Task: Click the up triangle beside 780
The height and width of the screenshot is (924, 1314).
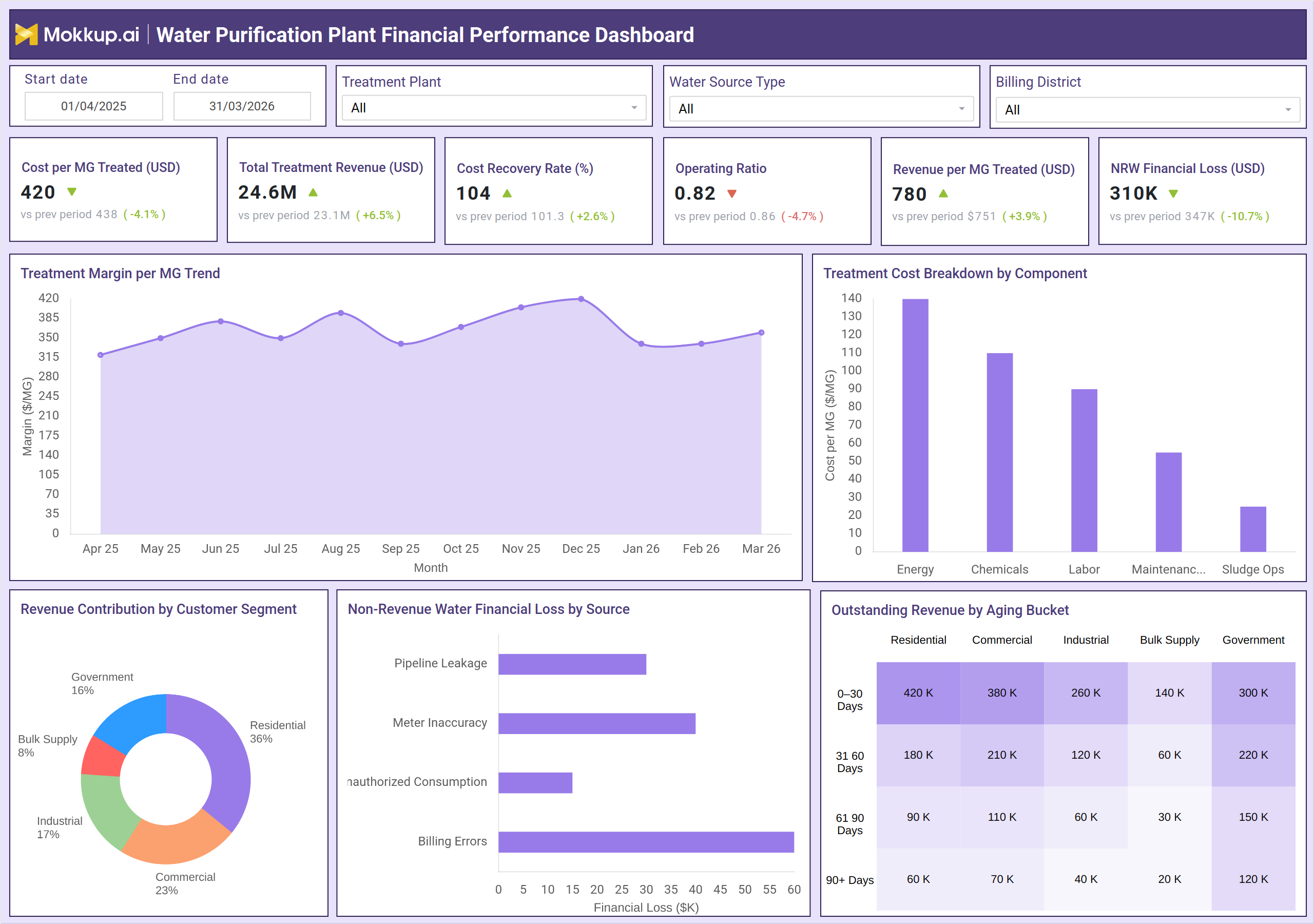Action: [944, 194]
